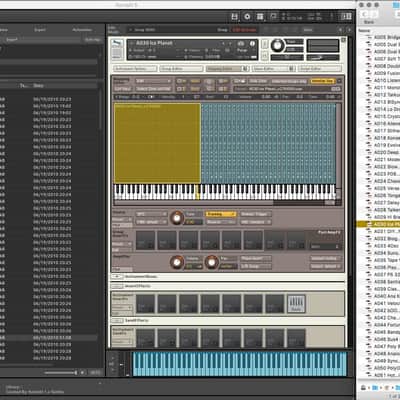Open the Wave Editor external window button

[292, 69]
